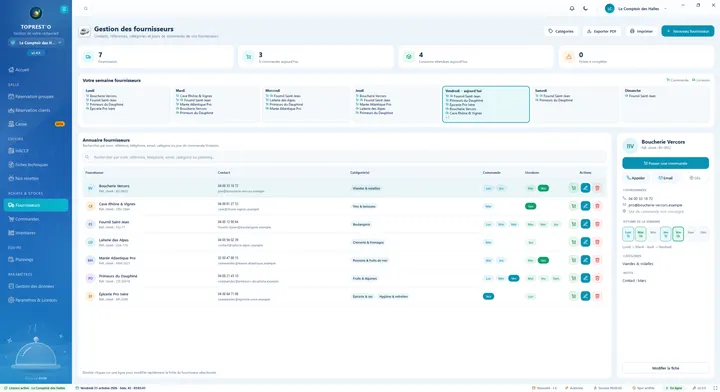
Task: Open the notifications bell
Action: click(x=572, y=9)
